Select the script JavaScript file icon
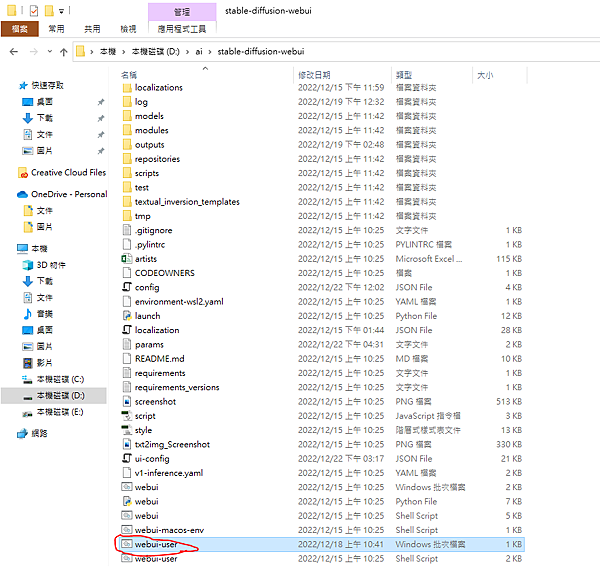Screen dimensions: 600x569 coord(127,416)
